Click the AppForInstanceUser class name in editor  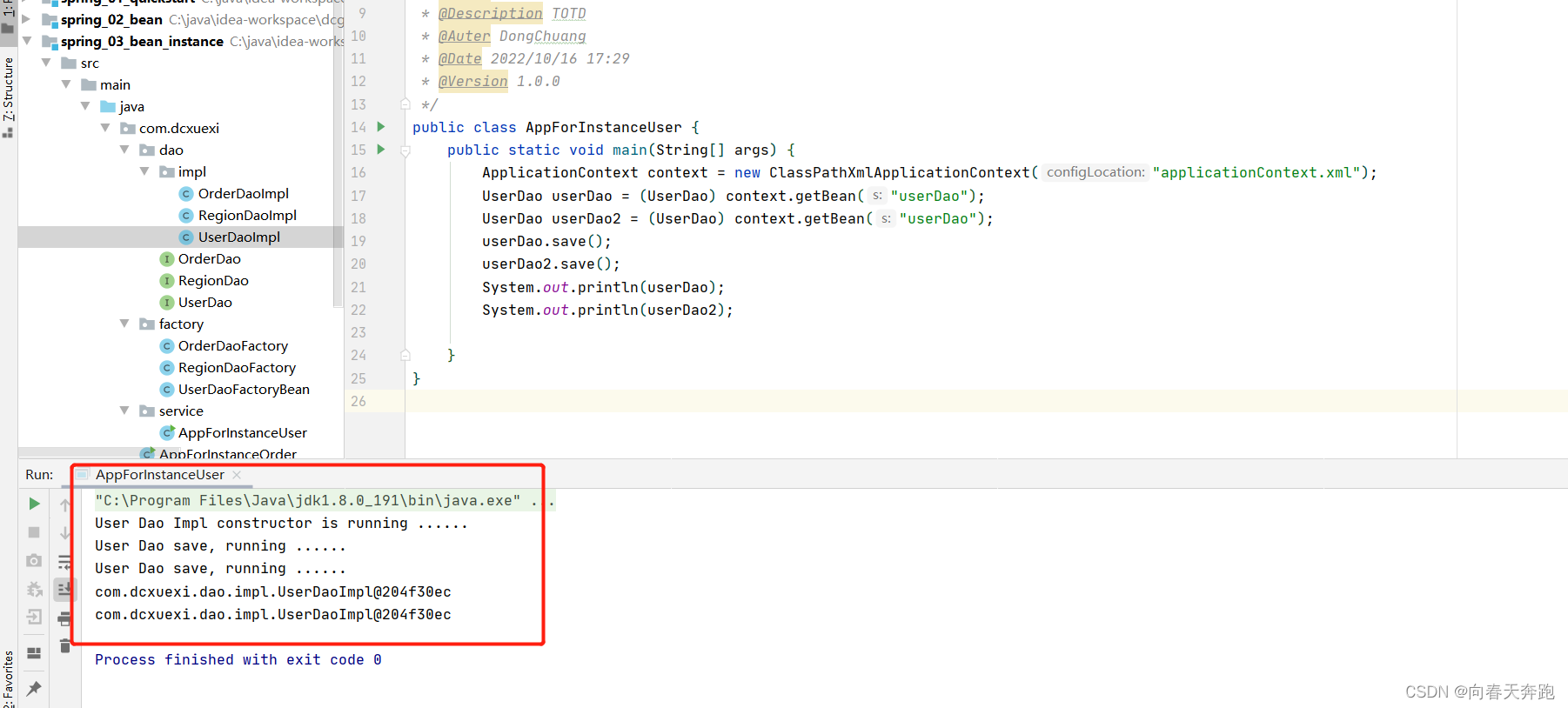(x=604, y=127)
